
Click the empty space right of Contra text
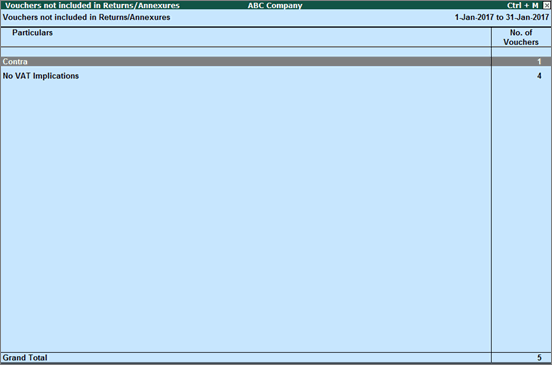pos(259,62)
